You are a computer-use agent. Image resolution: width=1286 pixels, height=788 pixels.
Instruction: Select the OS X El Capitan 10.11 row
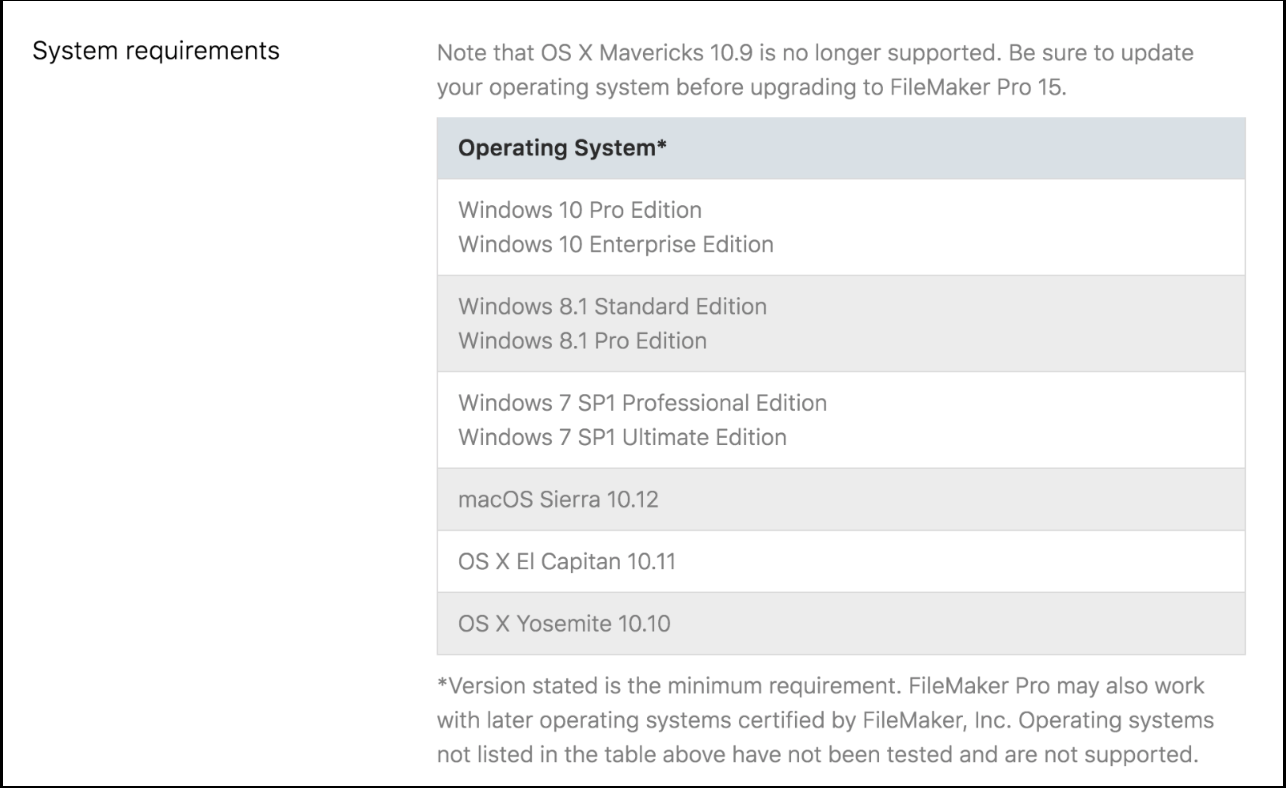pos(841,562)
